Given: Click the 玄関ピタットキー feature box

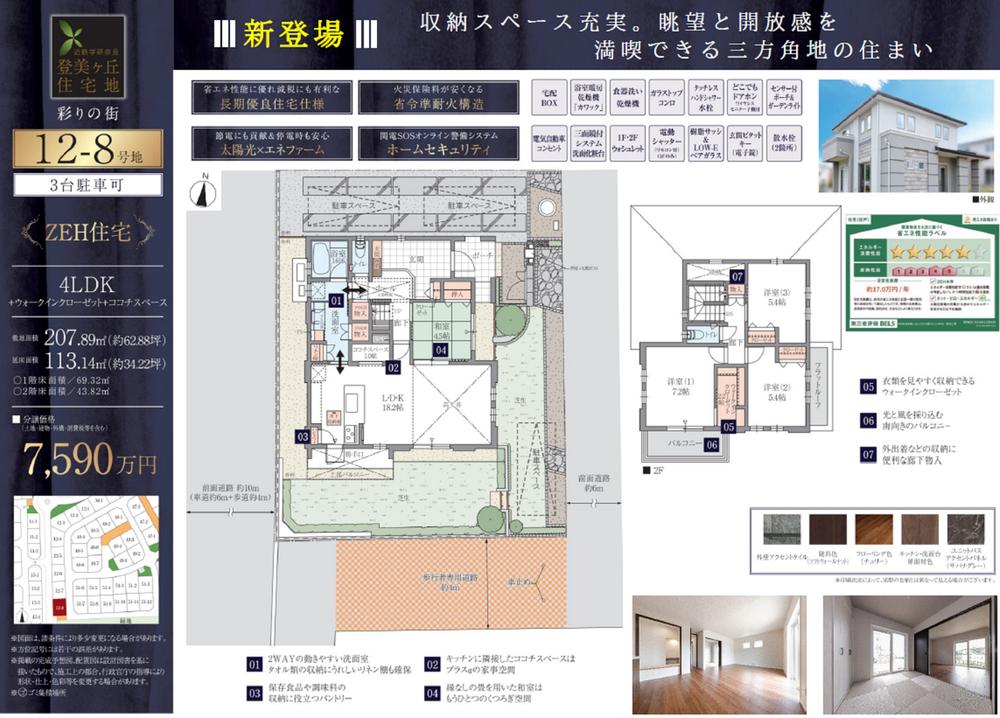Looking at the screenshot, I should pyautogui.click(x=745, y=143).
